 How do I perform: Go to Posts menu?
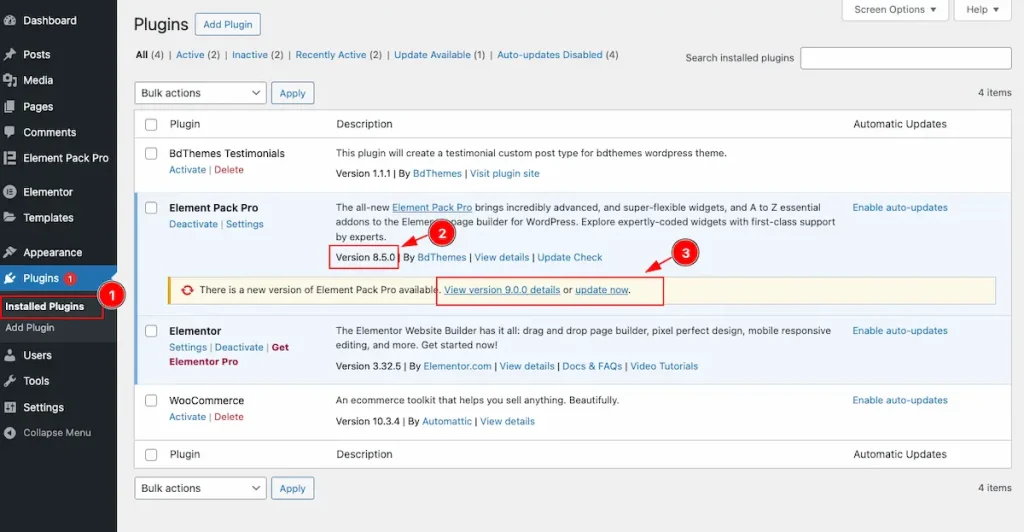click(37, 54)
